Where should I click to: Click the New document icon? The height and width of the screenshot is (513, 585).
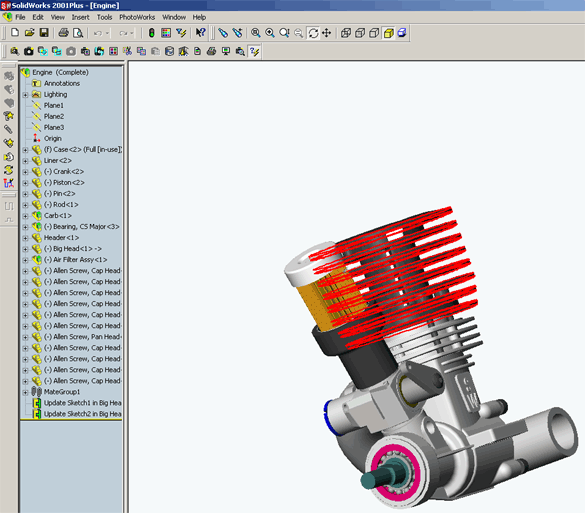point(15,33)
